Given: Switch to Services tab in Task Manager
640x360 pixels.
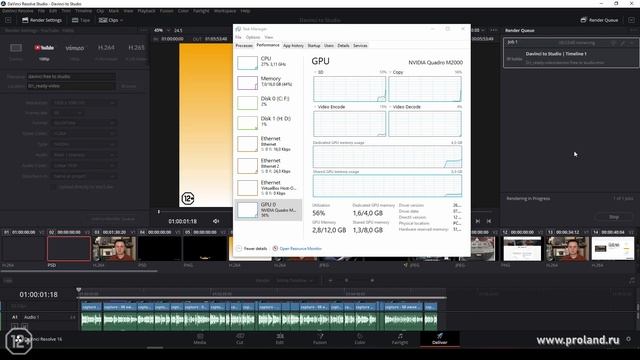Looking at the screenshot, I should pos(360,46).
